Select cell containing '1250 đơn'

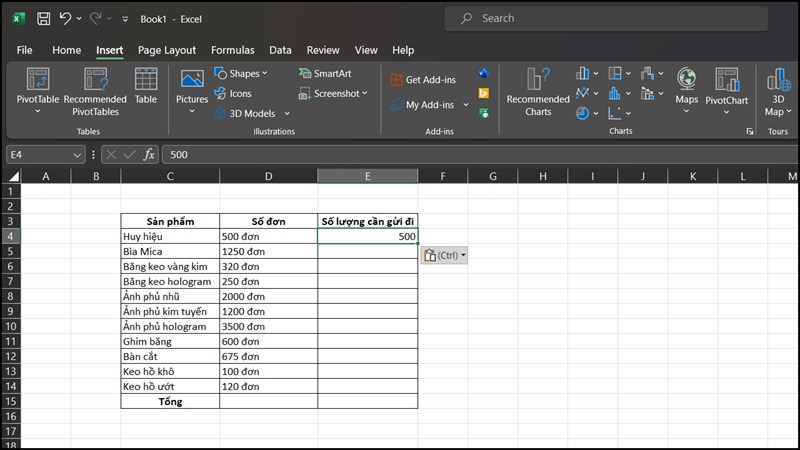click(x=268, y=252)
